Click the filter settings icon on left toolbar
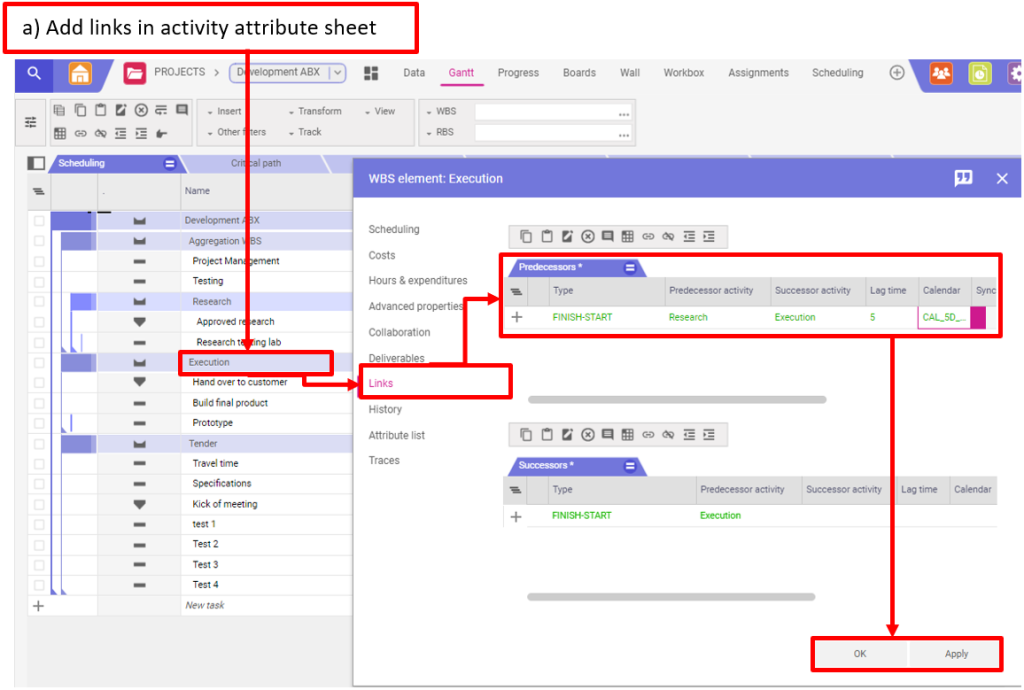Viewport: 1024px width, 690px height. point(30,122)
